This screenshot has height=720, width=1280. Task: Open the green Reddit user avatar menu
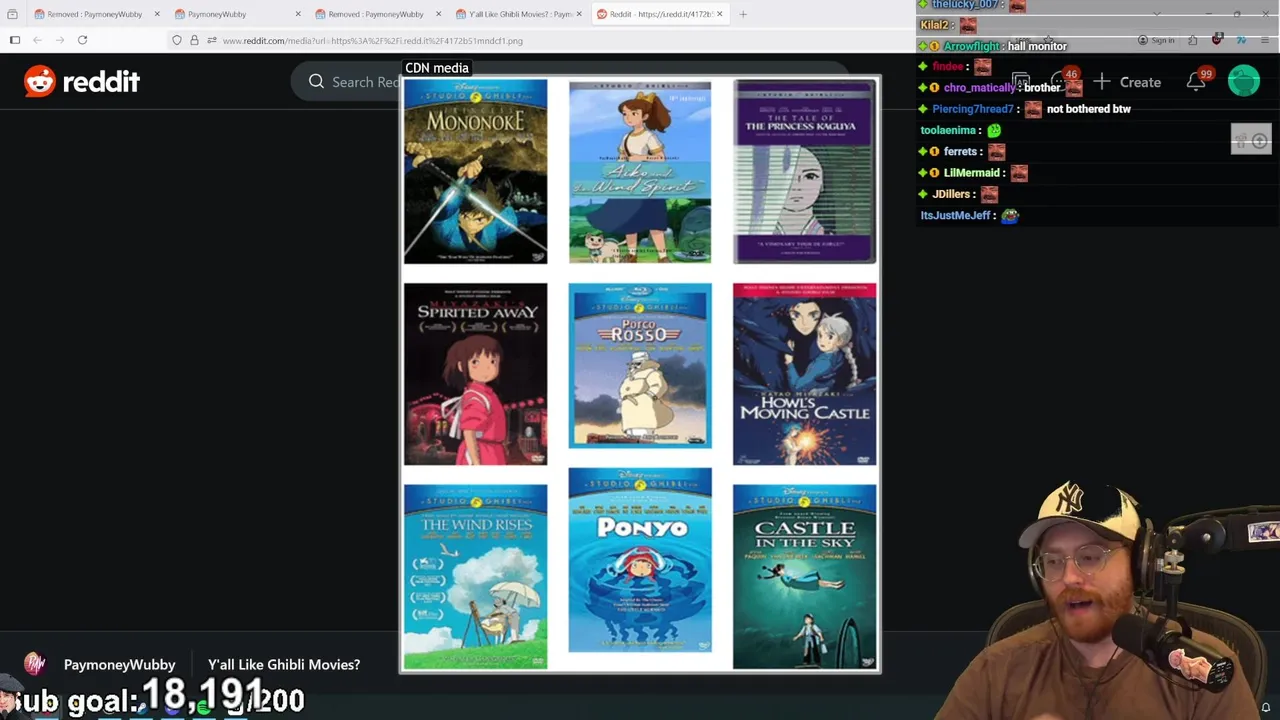tap(1244, 82)
